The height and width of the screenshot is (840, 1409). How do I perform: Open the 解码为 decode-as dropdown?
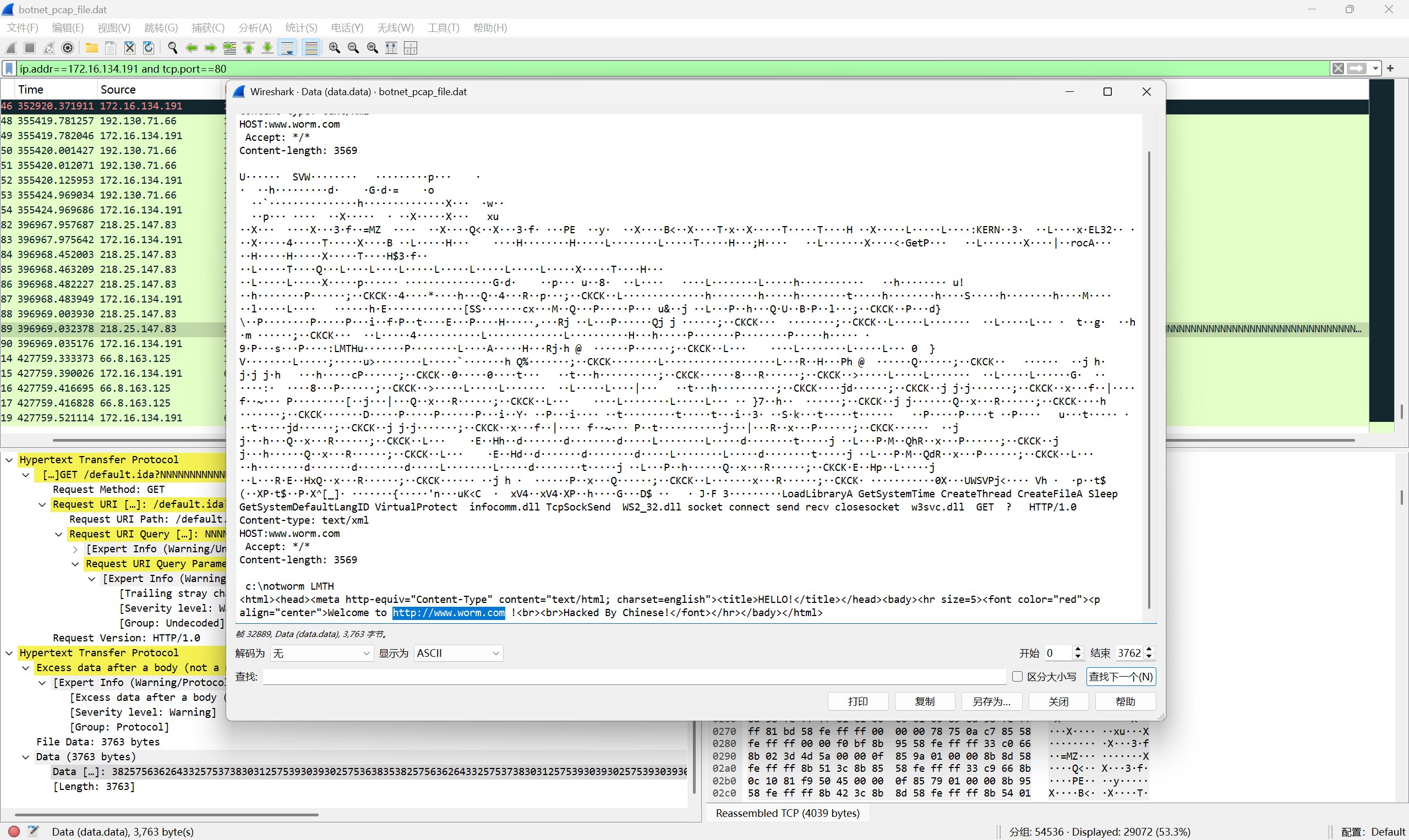321,653
